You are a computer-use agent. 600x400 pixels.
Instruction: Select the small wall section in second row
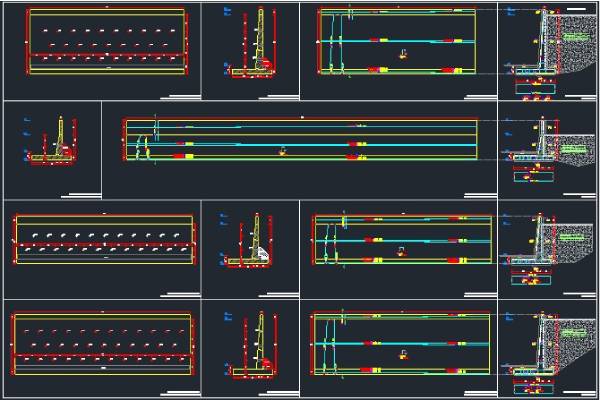[52, 143]
